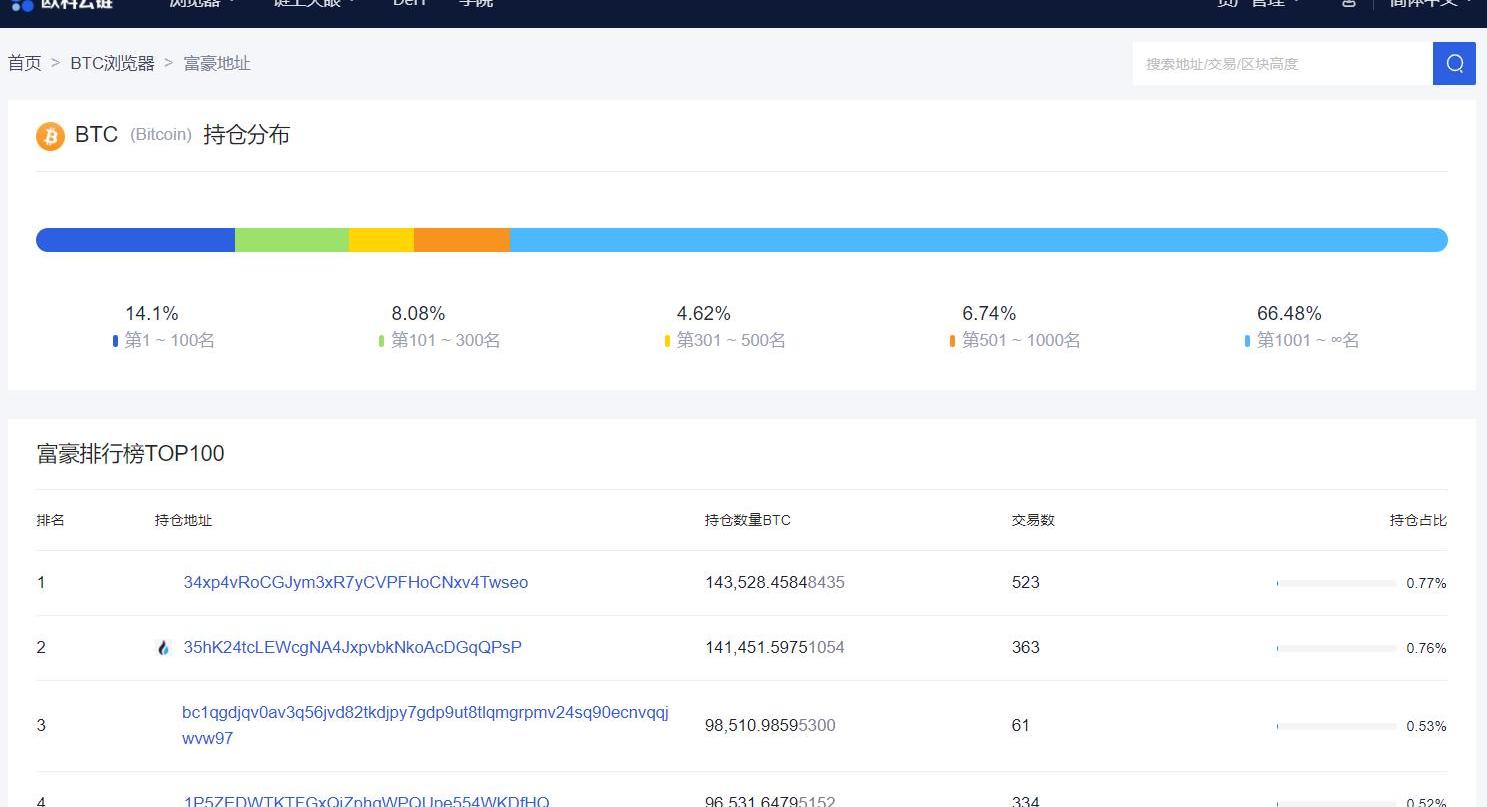Click the blue search magnifier button

[1454, 64]
